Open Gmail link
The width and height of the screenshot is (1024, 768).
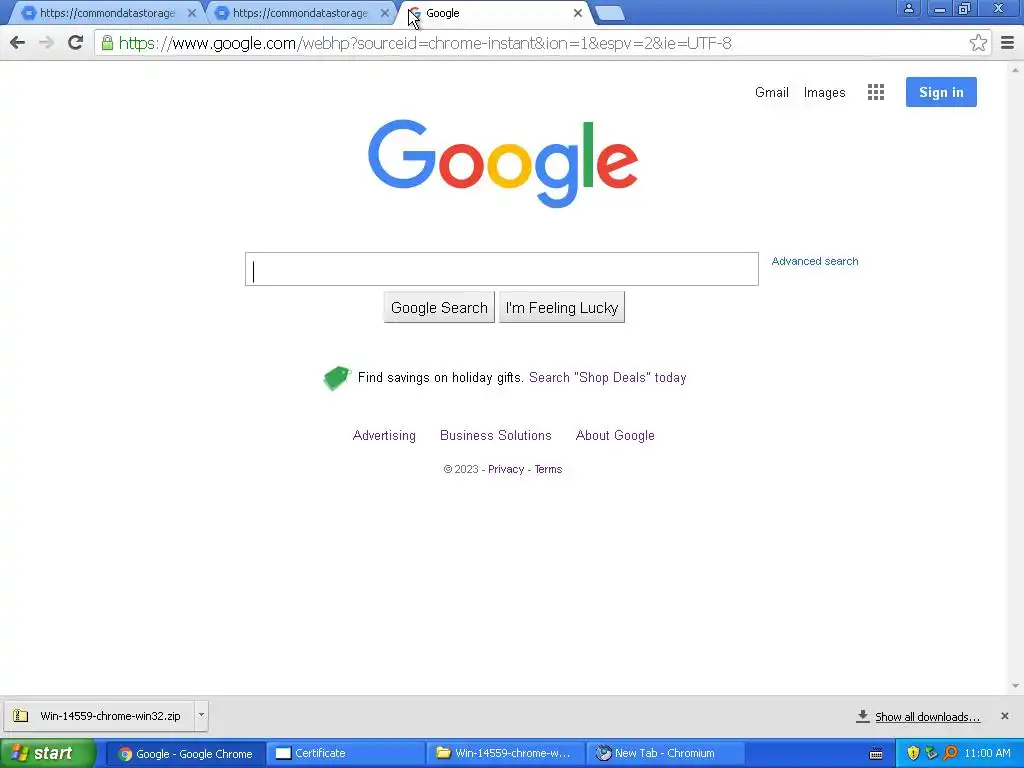(x=771, y=92)
